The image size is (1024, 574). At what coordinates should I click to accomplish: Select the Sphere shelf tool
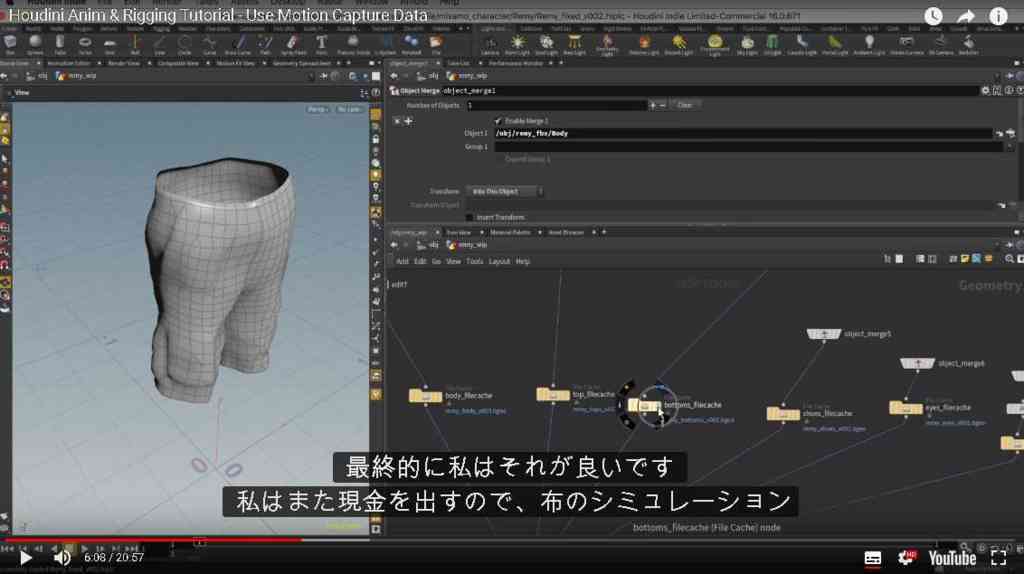pos(35,44)
